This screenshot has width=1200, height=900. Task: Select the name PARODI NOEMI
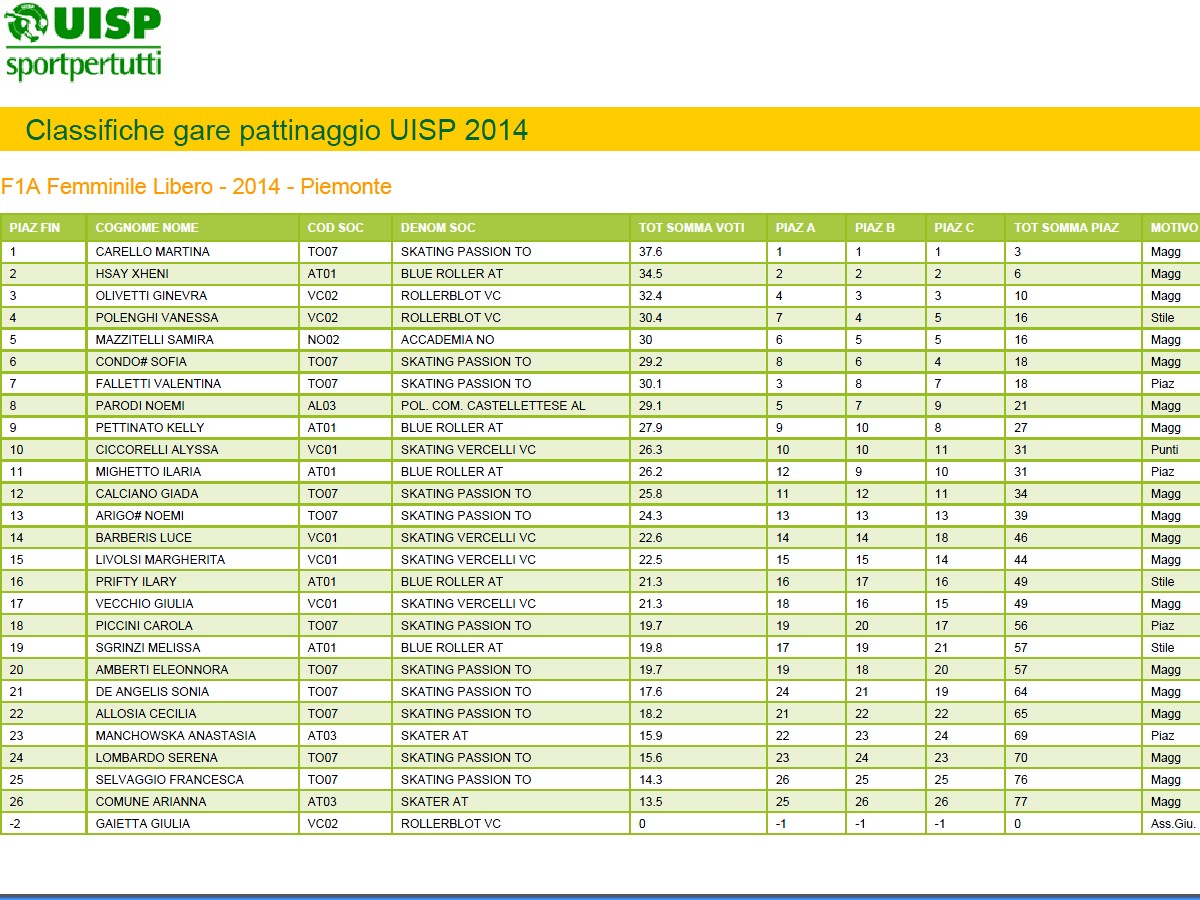[x=140, y=406]
